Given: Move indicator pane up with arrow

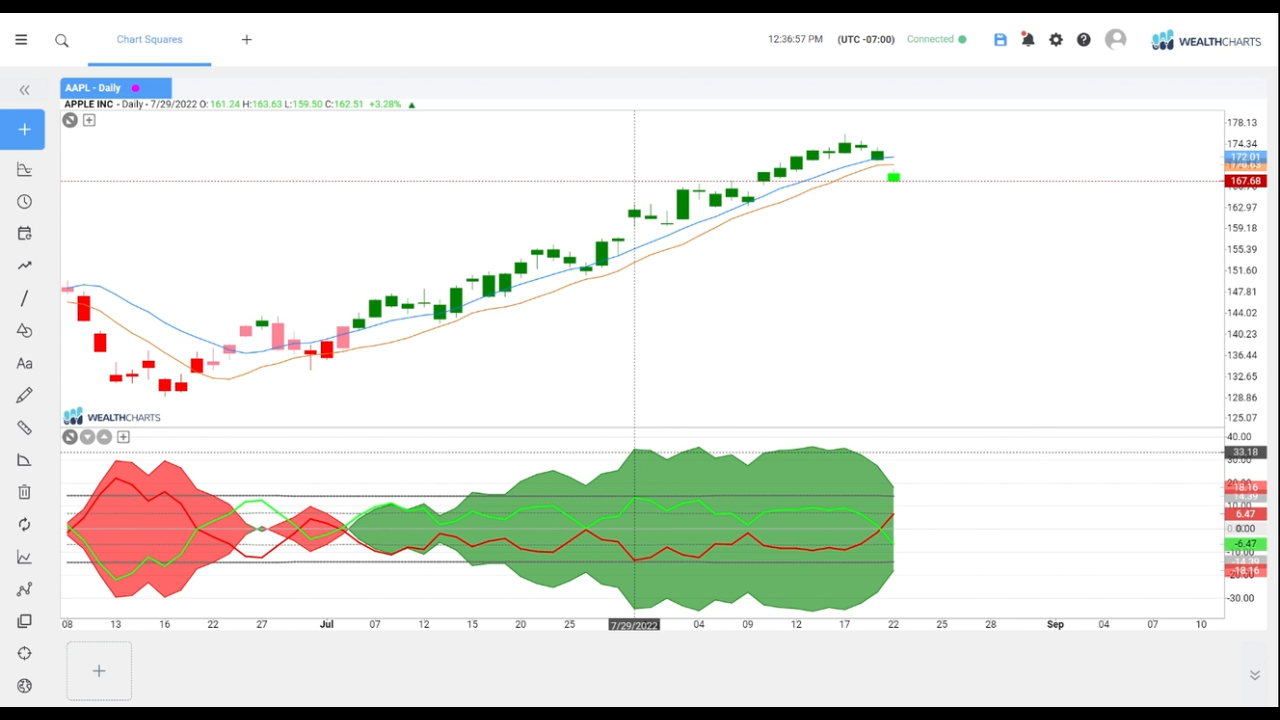Looking at the screenshot, I should click(104, 437).
